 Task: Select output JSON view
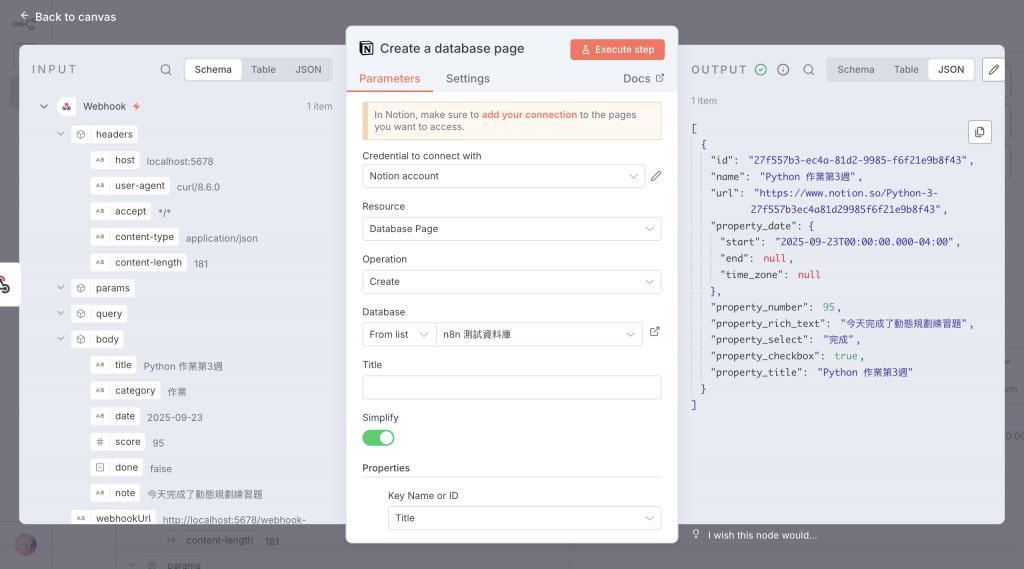tap(951, 69)
